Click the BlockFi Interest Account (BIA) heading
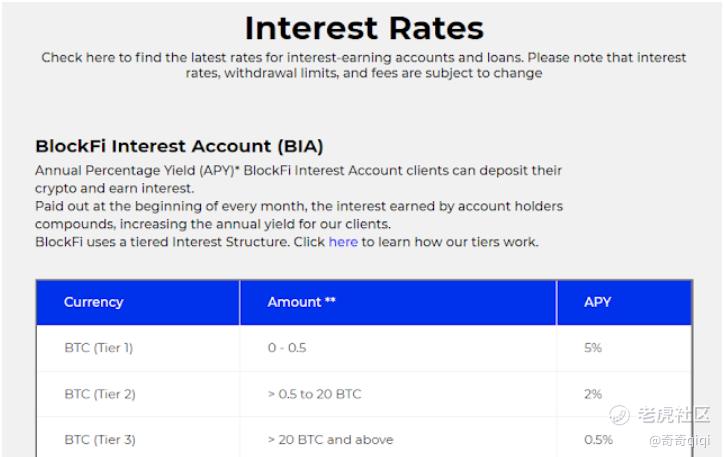Screen dimensions: 724x457 pos(179,146)
